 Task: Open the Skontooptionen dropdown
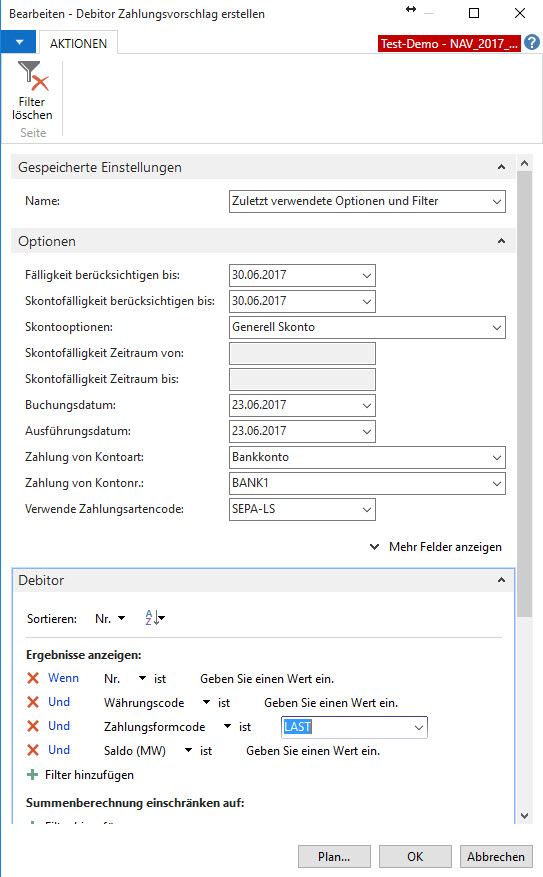[x=497, y=328]
